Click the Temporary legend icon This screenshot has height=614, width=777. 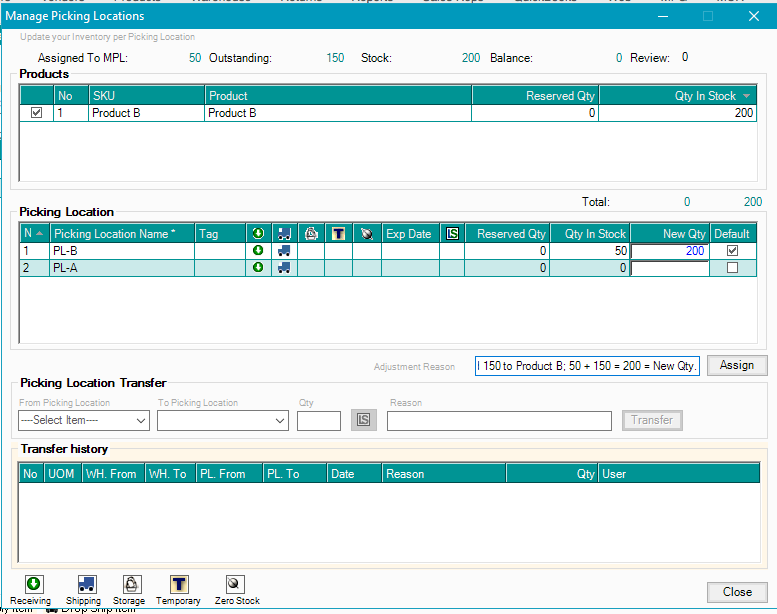click(x=179, y=584)
